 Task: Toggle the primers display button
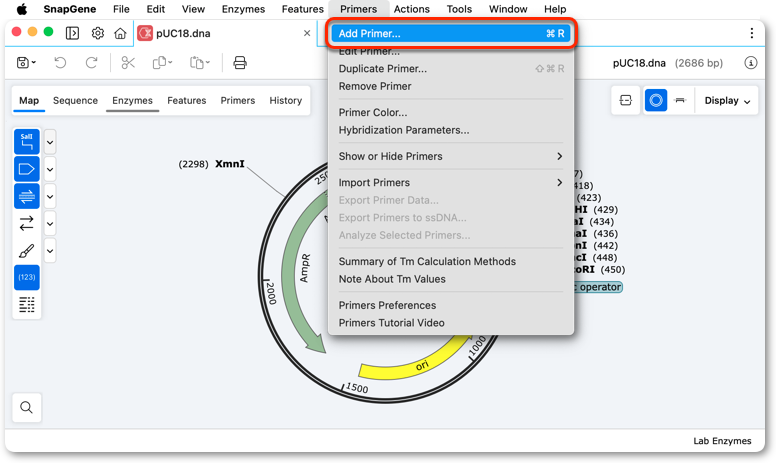[x=27, y=196]
